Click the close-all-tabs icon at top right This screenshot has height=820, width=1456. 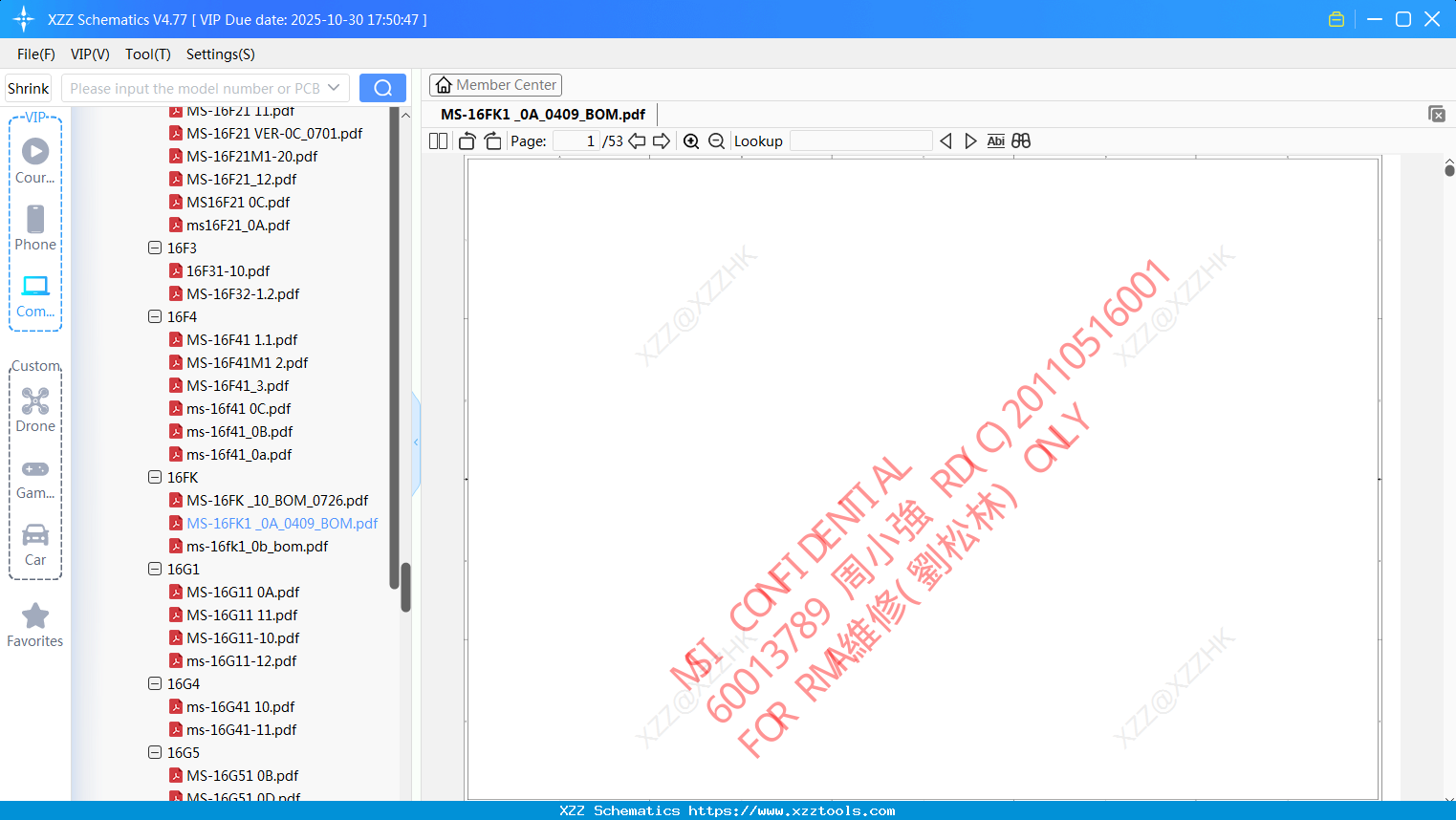(1437, 114)
